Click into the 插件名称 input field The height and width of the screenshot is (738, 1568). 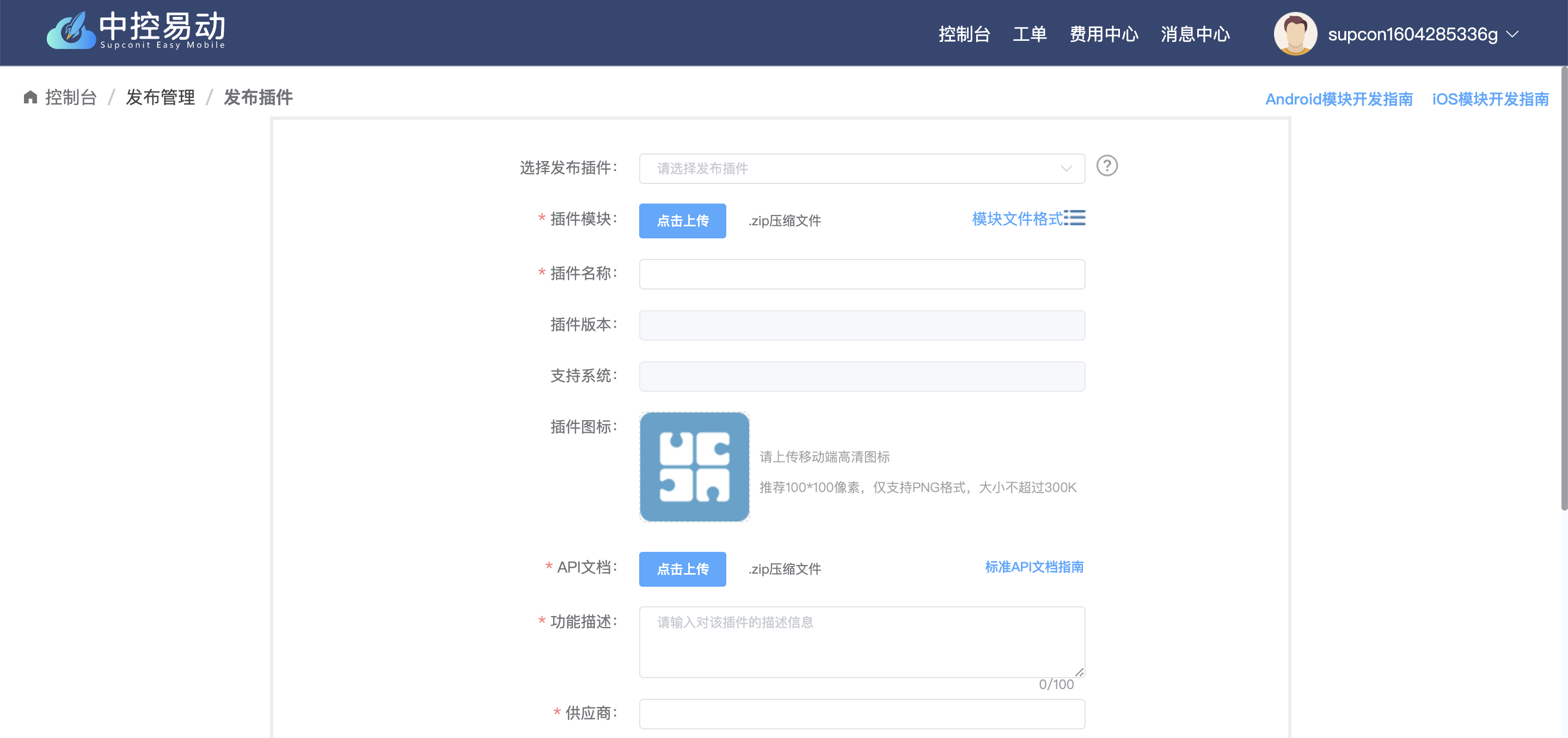click(x=861, y=274)
